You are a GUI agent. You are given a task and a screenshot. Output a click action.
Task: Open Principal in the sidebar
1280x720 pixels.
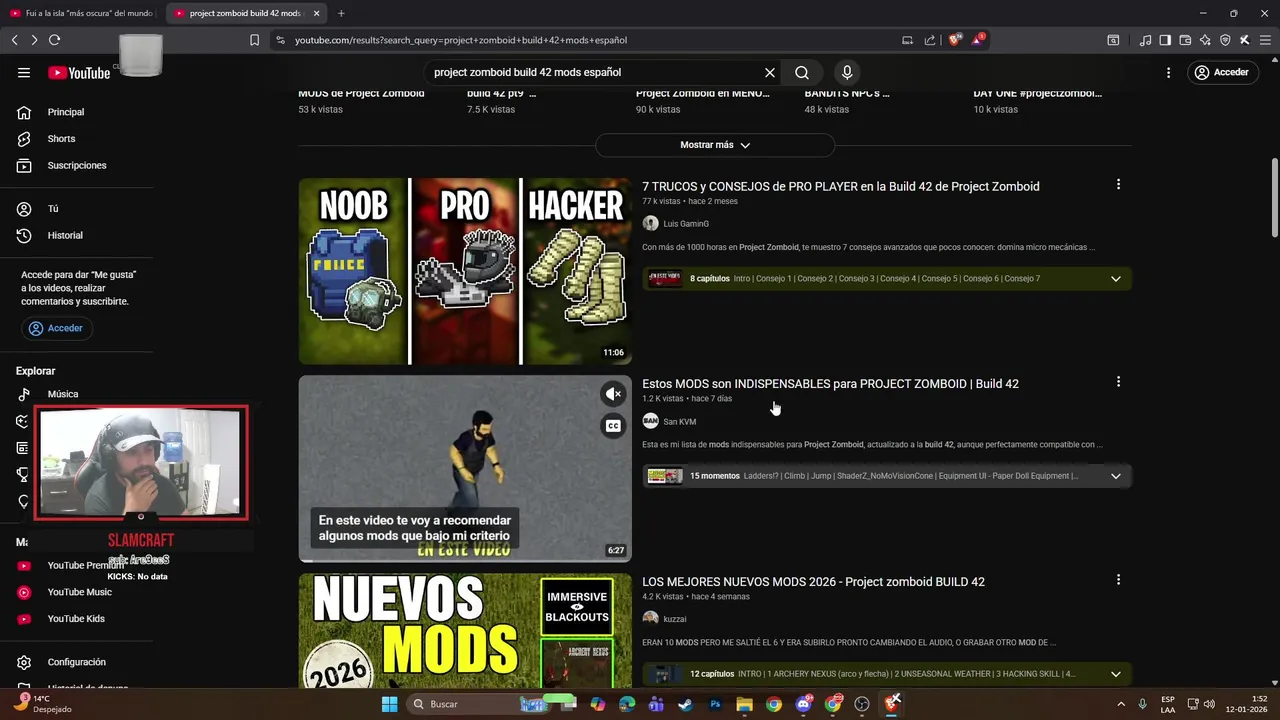[66, 112]
